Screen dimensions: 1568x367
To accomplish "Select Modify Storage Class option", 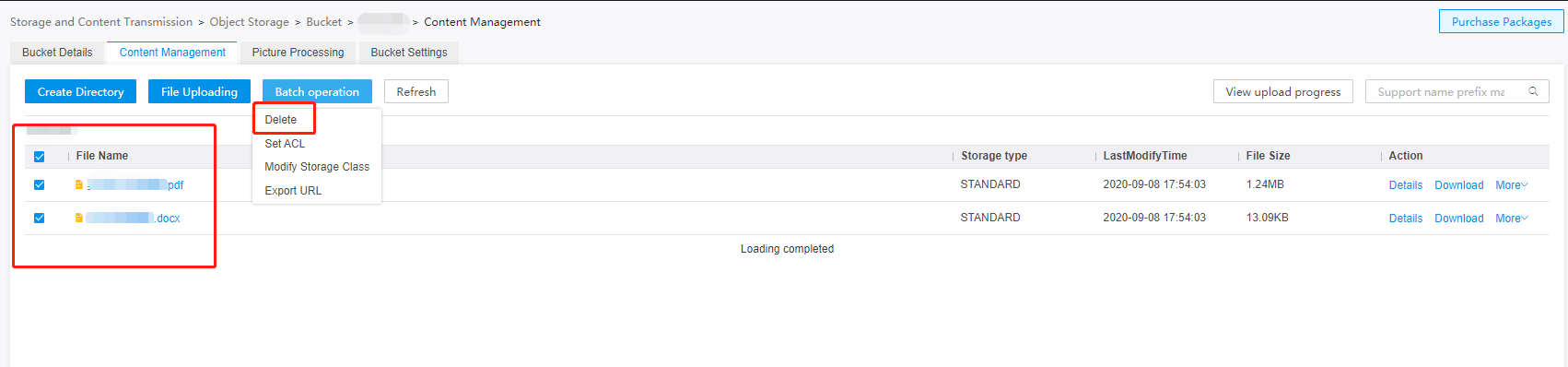I will click(317, 167).
